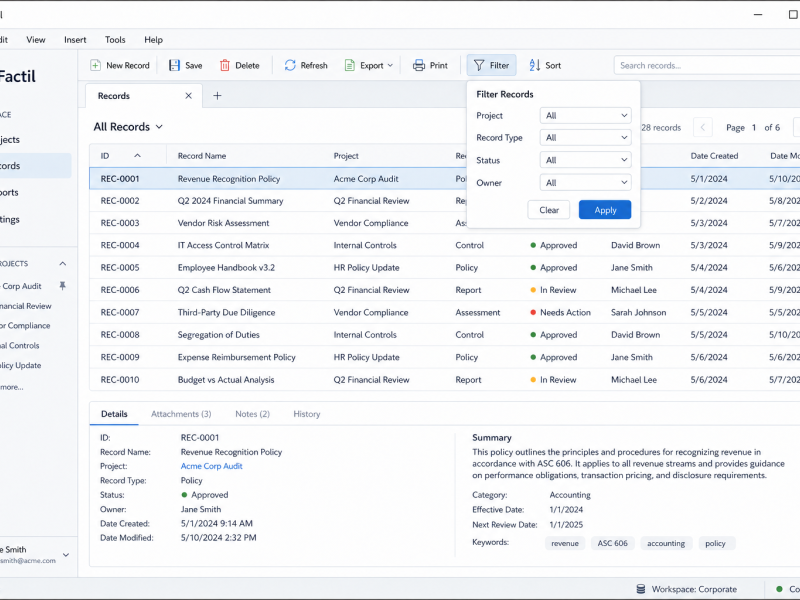Click the Clear filter button
The width and height of the screenshot is (800, 600).
(x=549, y=210)
